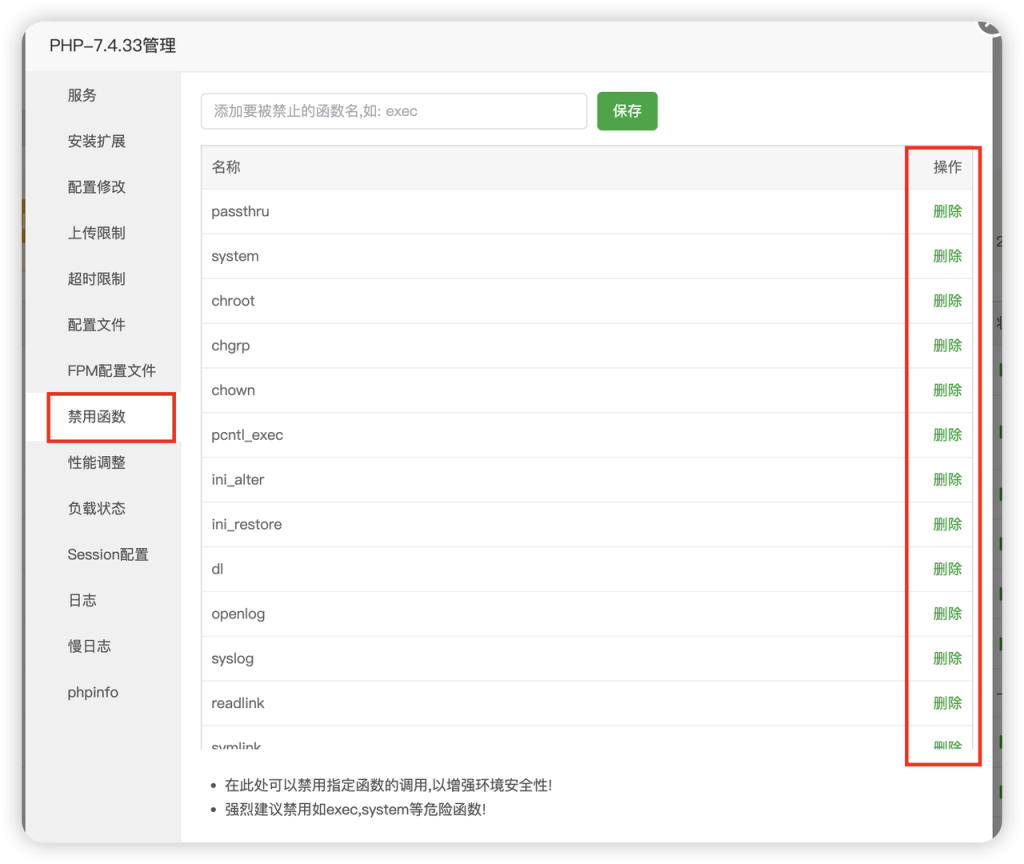Close the PHP-7.4.33 management dialog
Image resolution: width=1024 pixels, height=864 pixels.
point(990,25)
